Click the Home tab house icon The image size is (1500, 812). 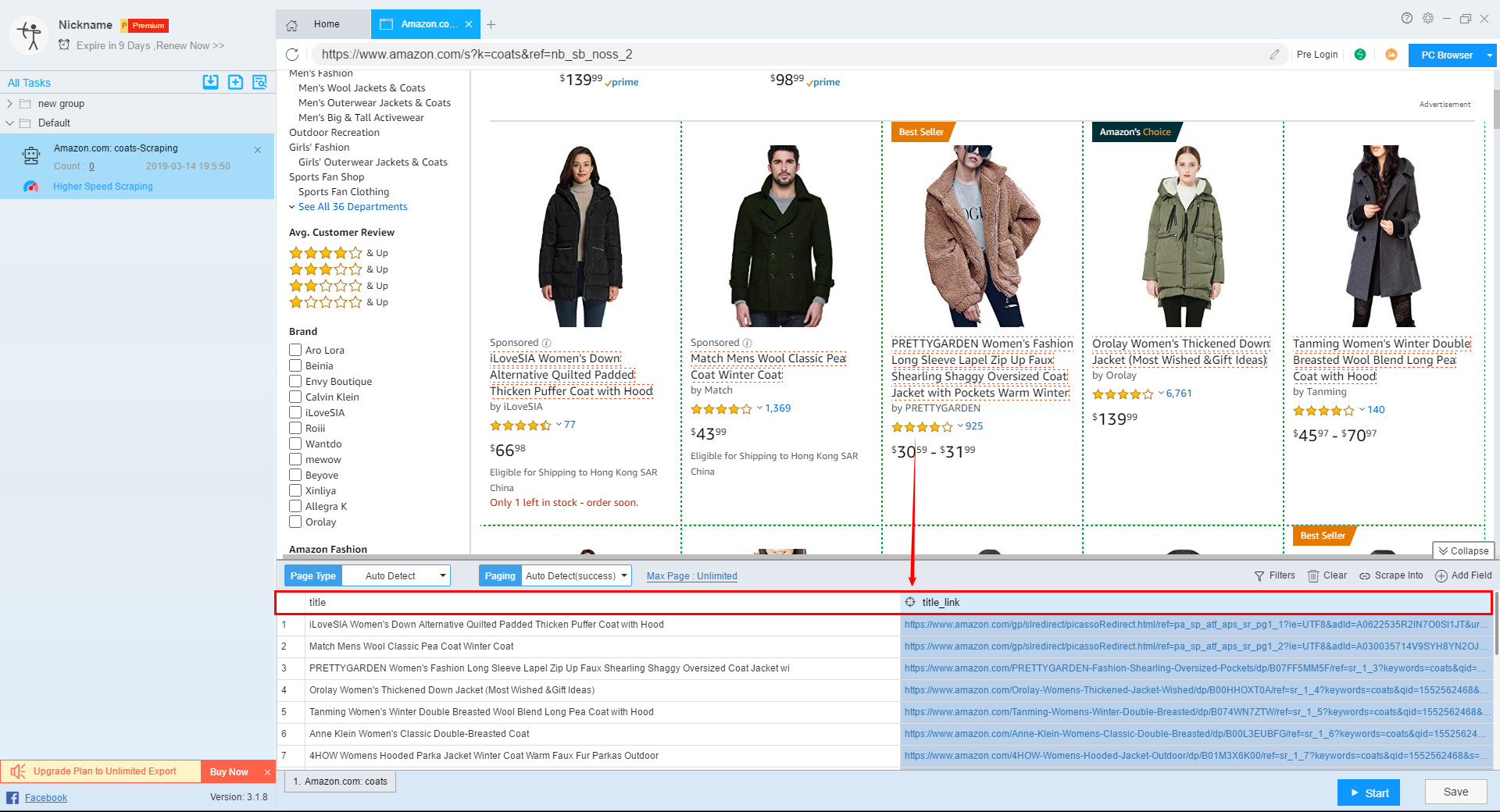point(291,25)
